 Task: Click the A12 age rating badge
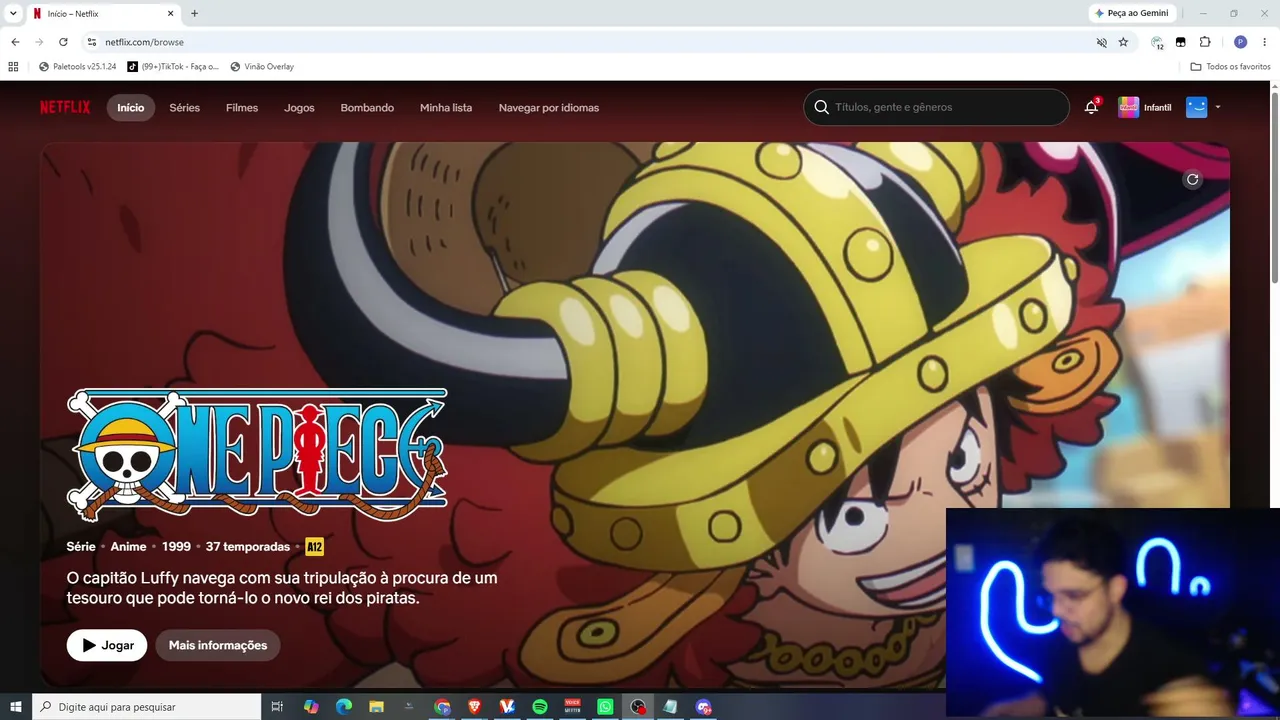click(x=315, y=547)
